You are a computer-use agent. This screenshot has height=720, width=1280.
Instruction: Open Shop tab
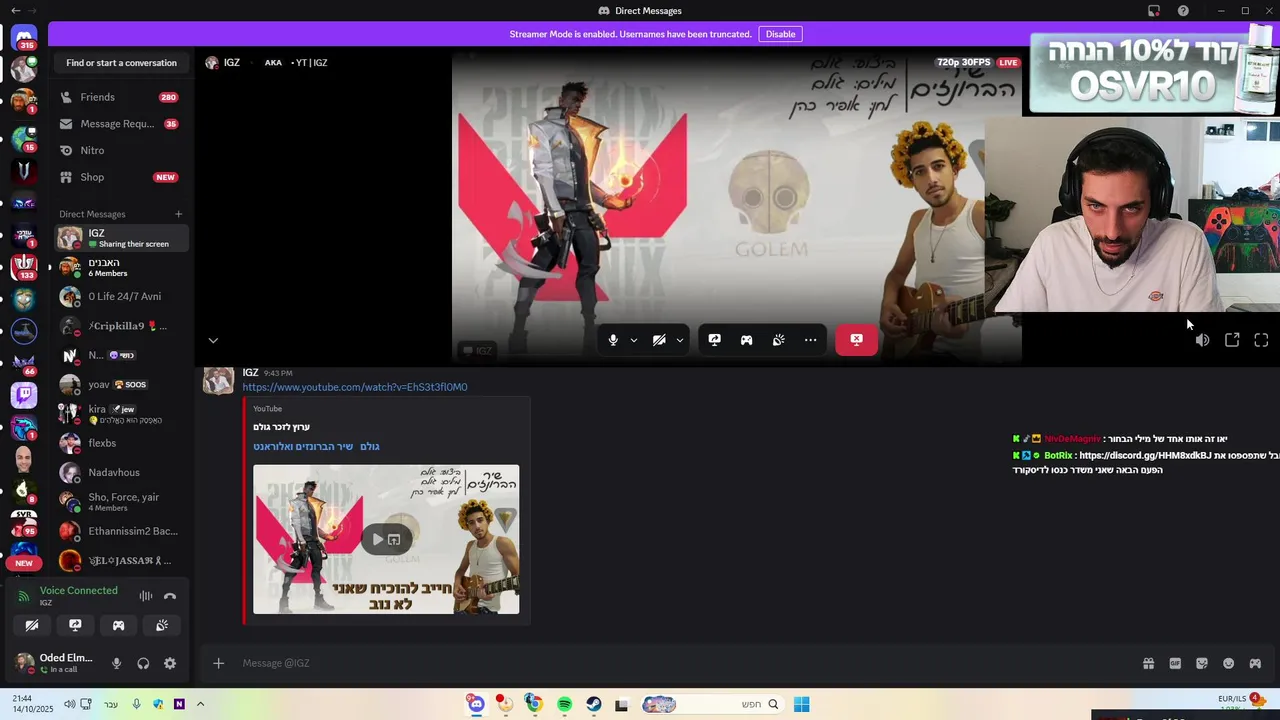pyautogui.click(x=121, y=177)
